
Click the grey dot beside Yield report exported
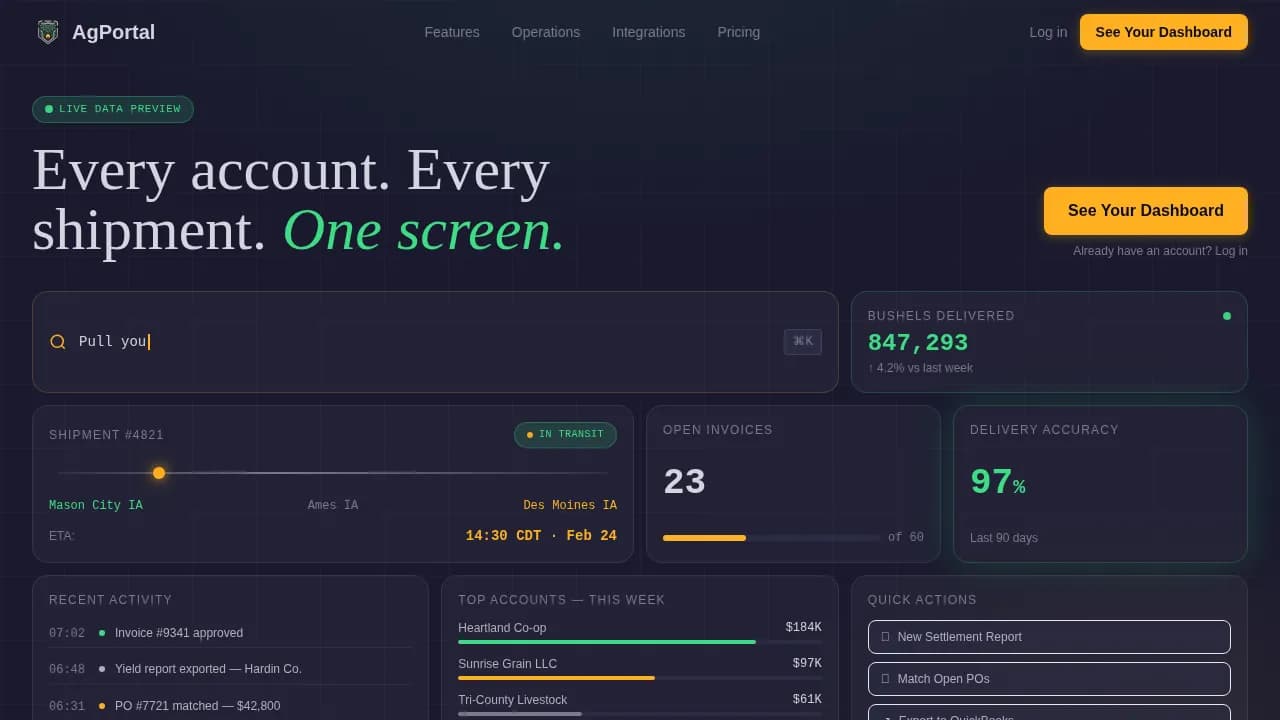click(102, 669)
